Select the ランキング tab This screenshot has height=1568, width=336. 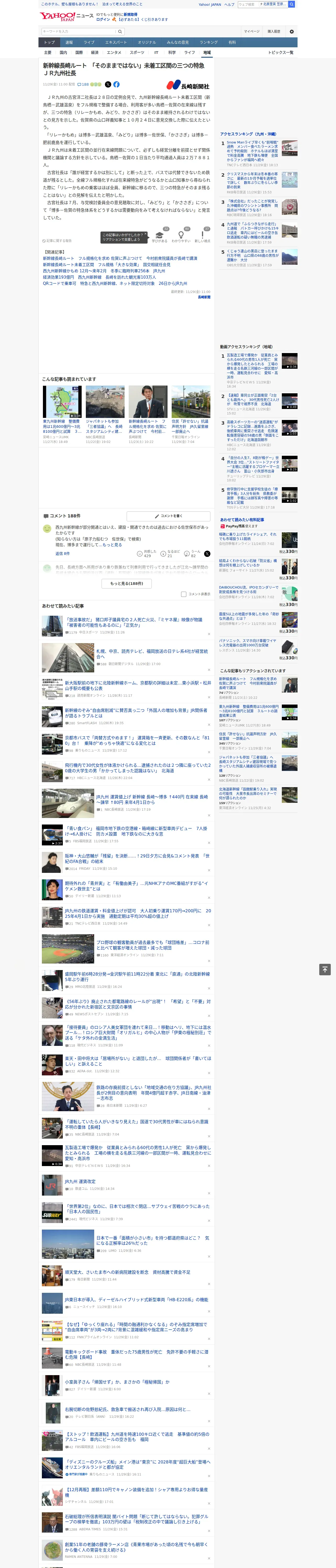click(209, 43)
